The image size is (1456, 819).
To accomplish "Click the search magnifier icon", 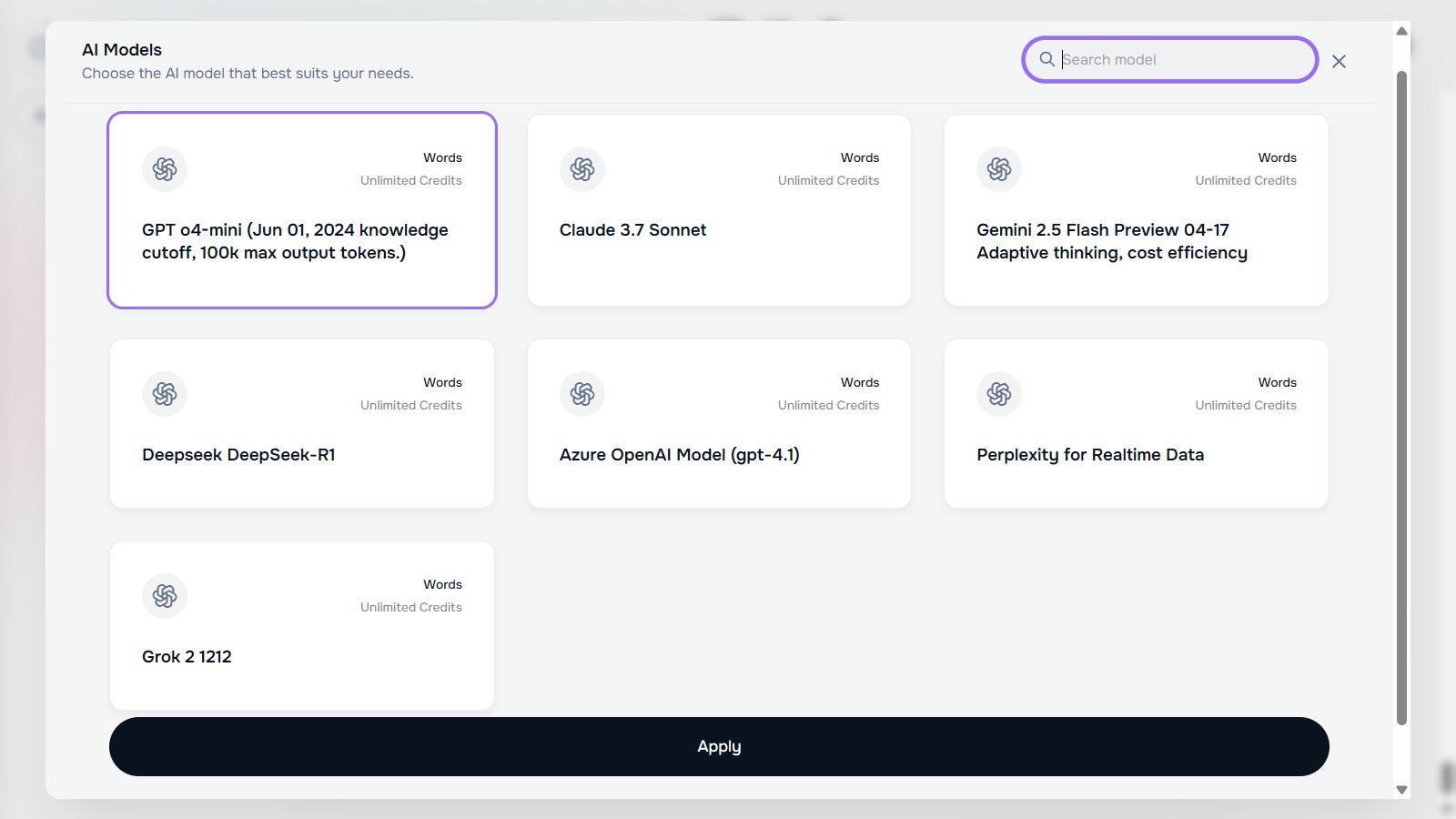I will pyautogui.click(x=1047, y=59).
